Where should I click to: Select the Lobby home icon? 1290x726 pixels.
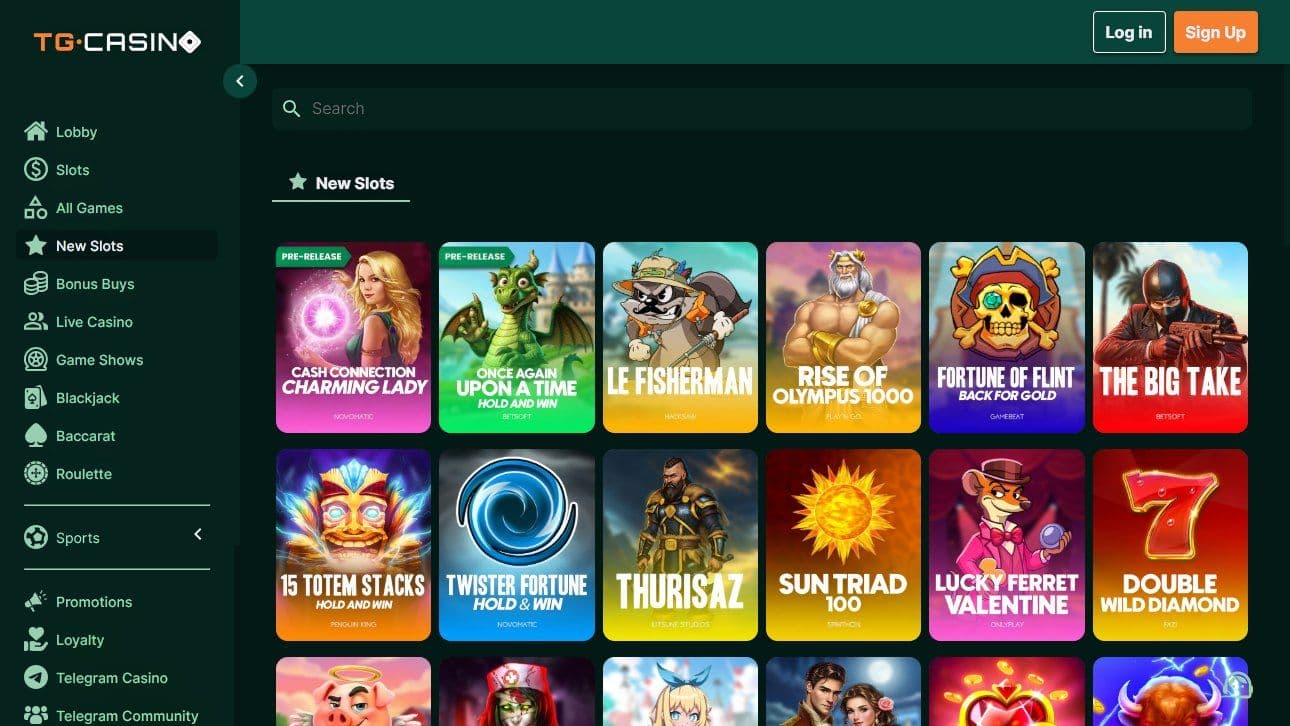point(35,131)
